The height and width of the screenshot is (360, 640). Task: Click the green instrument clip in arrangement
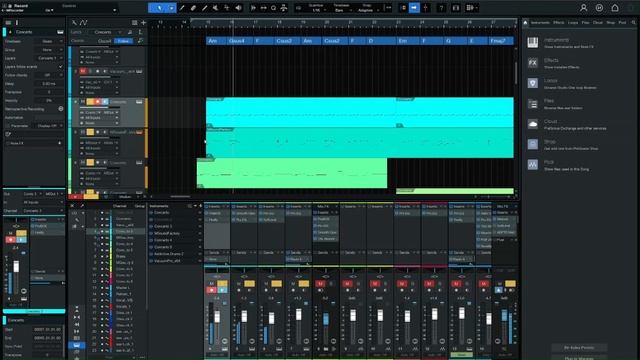pos(292,173)
